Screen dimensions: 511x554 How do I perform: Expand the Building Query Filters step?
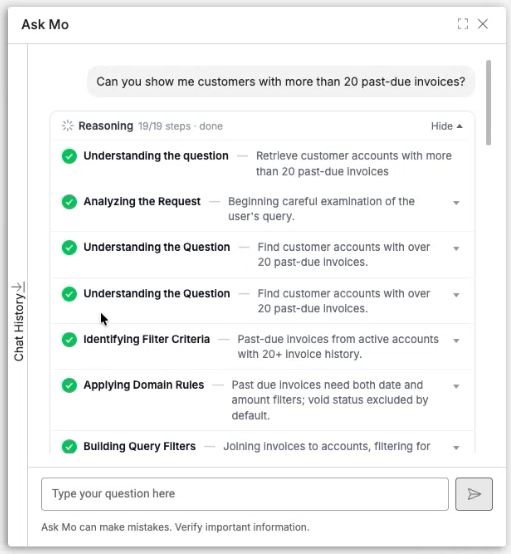tap(456, 448)
